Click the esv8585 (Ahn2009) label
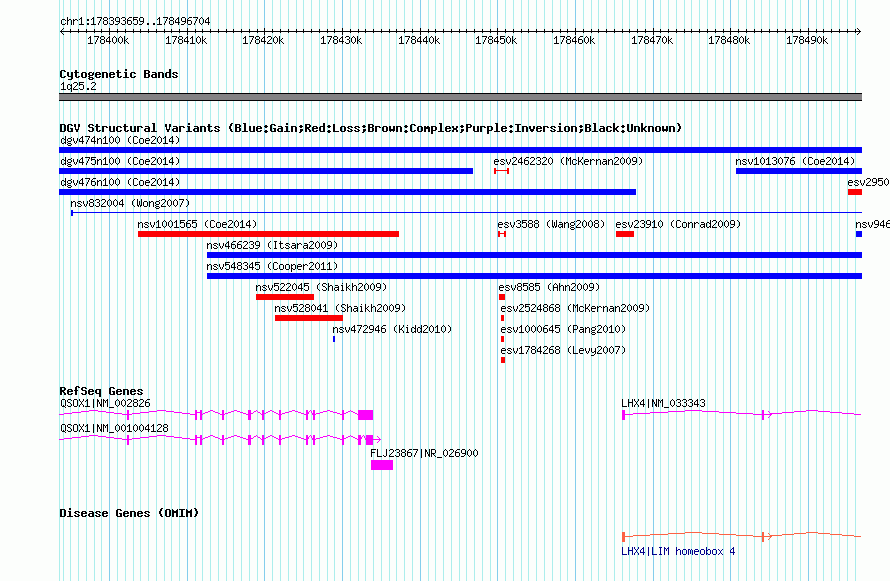 pos(549,287)
